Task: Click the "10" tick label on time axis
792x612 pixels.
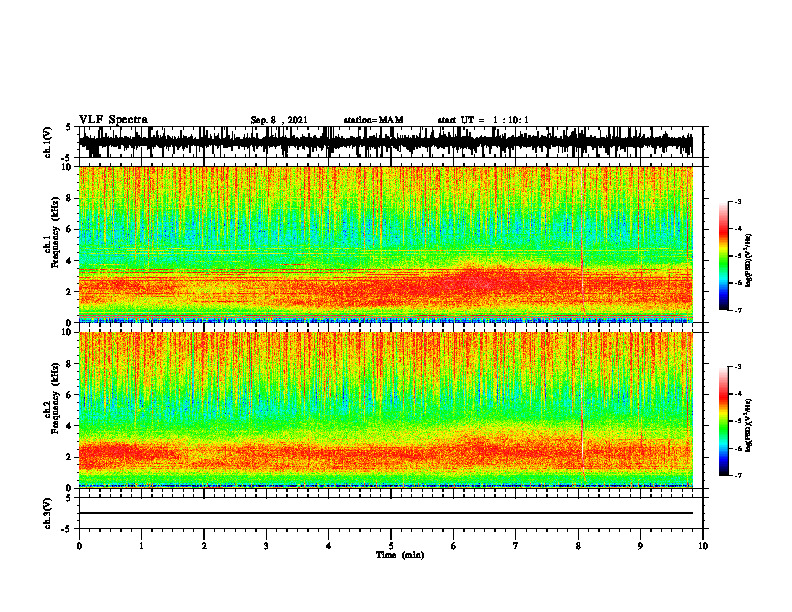Action: point(703,546)
